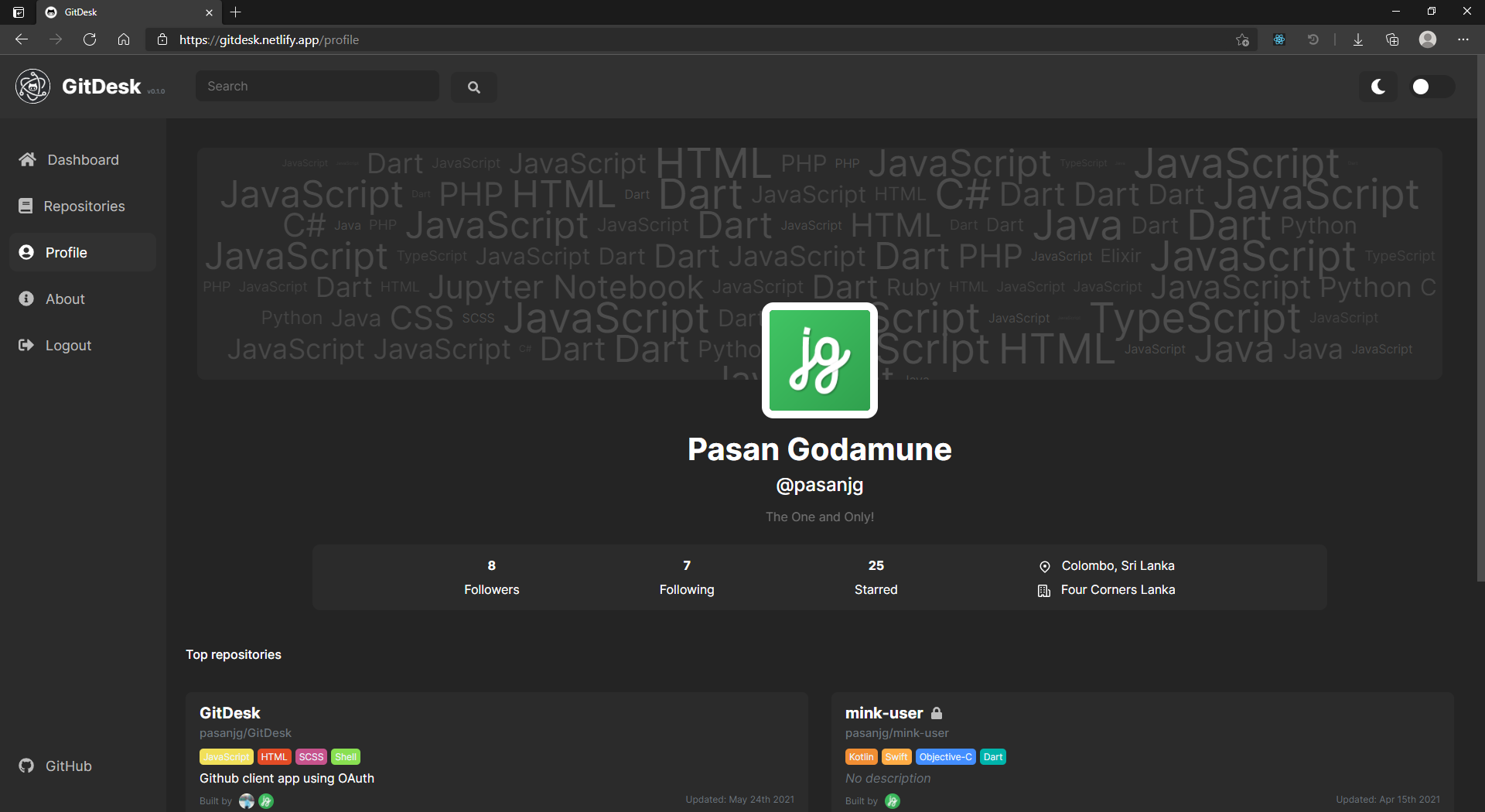Click second contributor avatar on GitDesk
The width and height of the screenshot is (1485, 812).
pos(266,801)
